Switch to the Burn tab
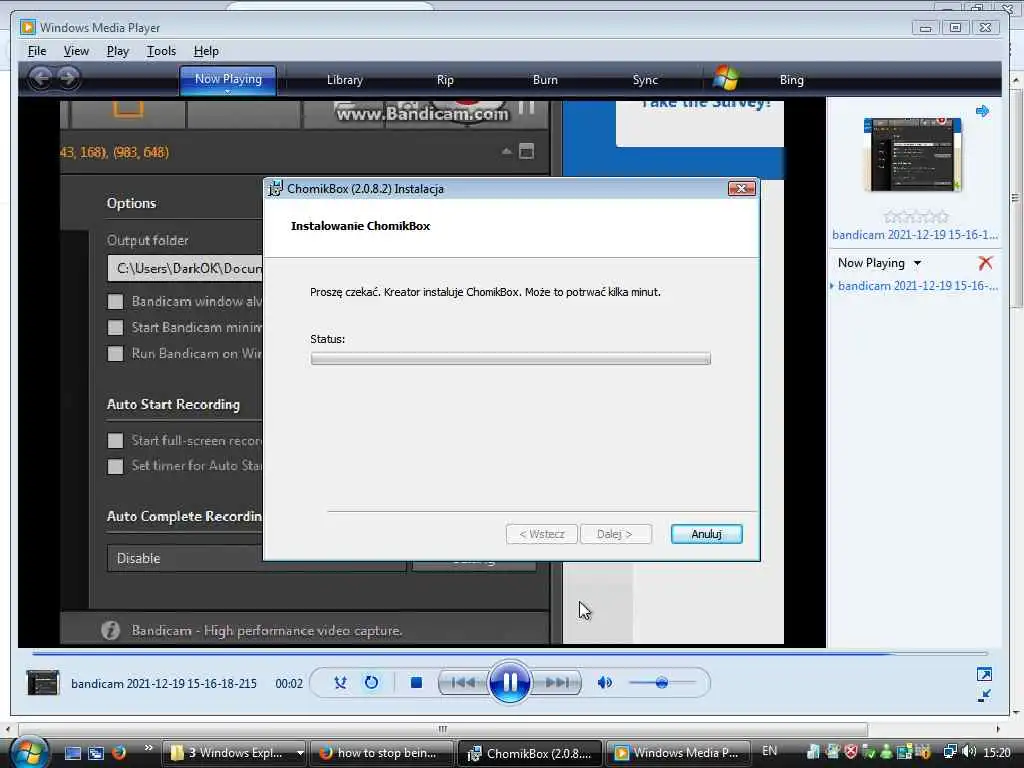The height and width of the screenshot is (768, 1024). coord(545,80)
